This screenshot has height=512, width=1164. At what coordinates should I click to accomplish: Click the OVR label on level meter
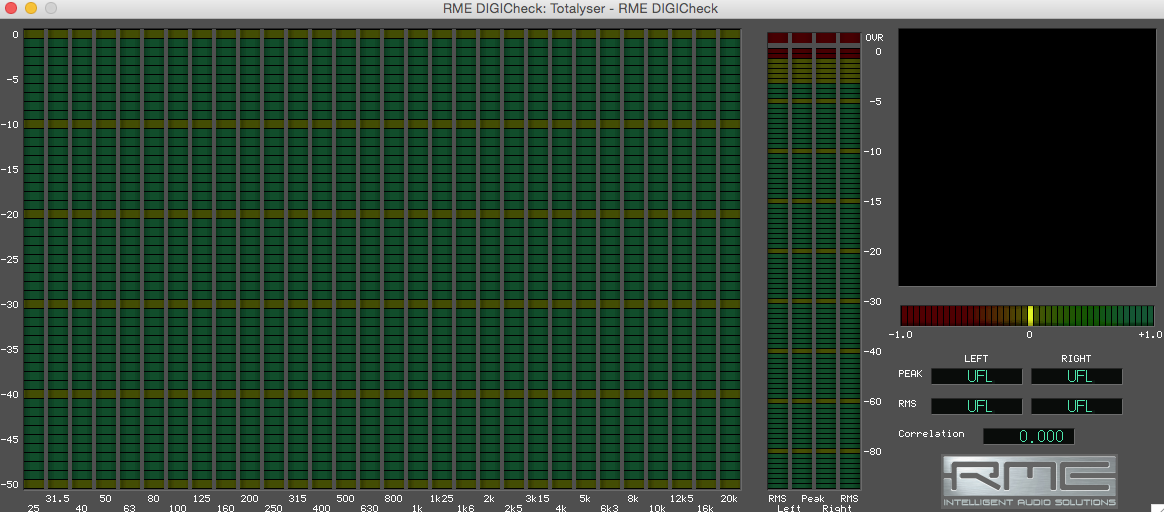tap(874, 37)
